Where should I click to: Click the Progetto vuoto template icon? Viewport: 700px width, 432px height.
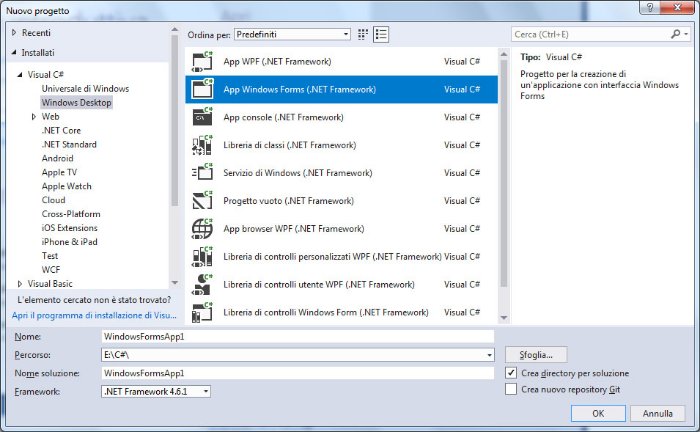coord(202,201)
